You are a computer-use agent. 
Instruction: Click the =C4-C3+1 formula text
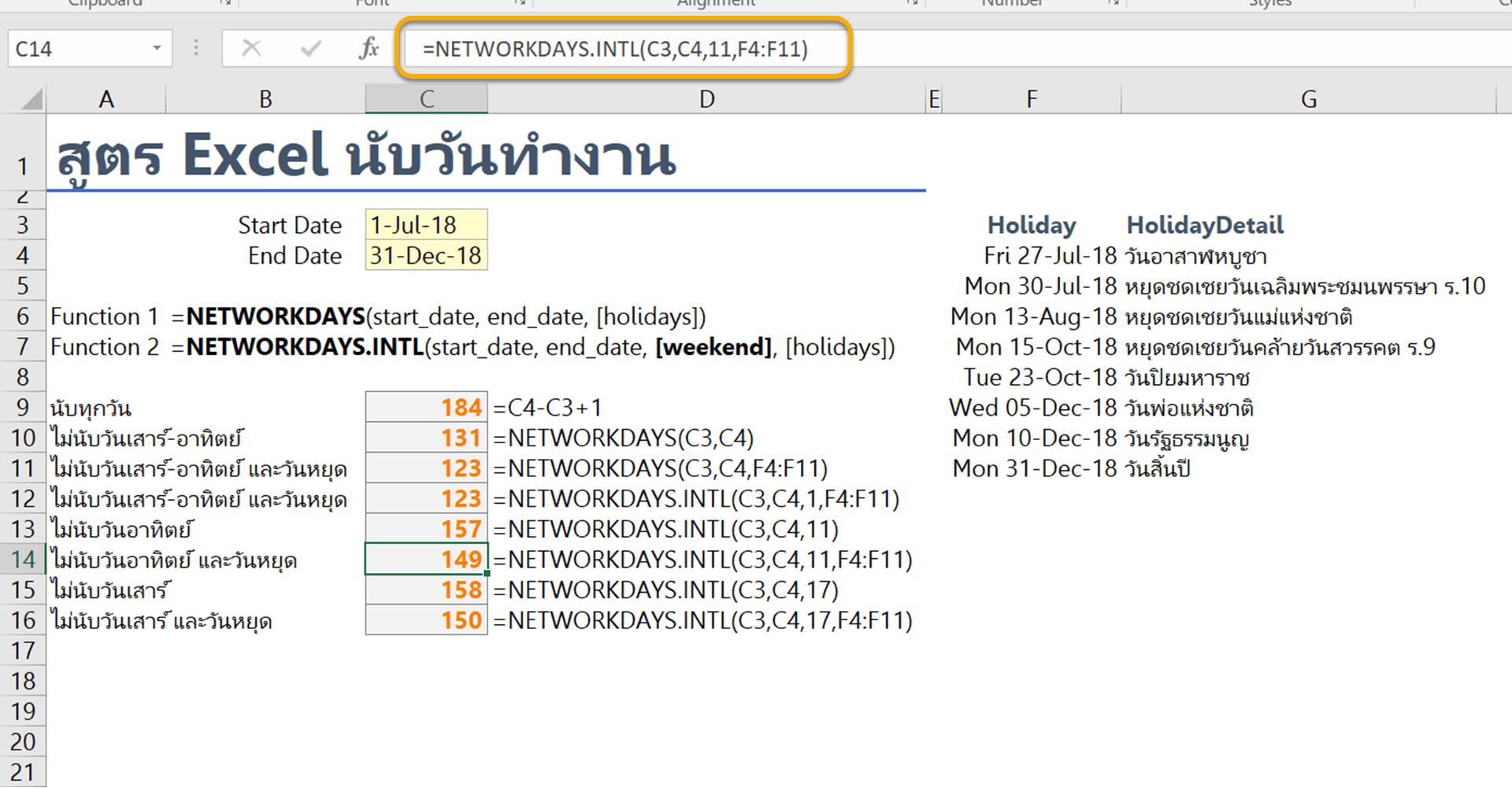547,408
